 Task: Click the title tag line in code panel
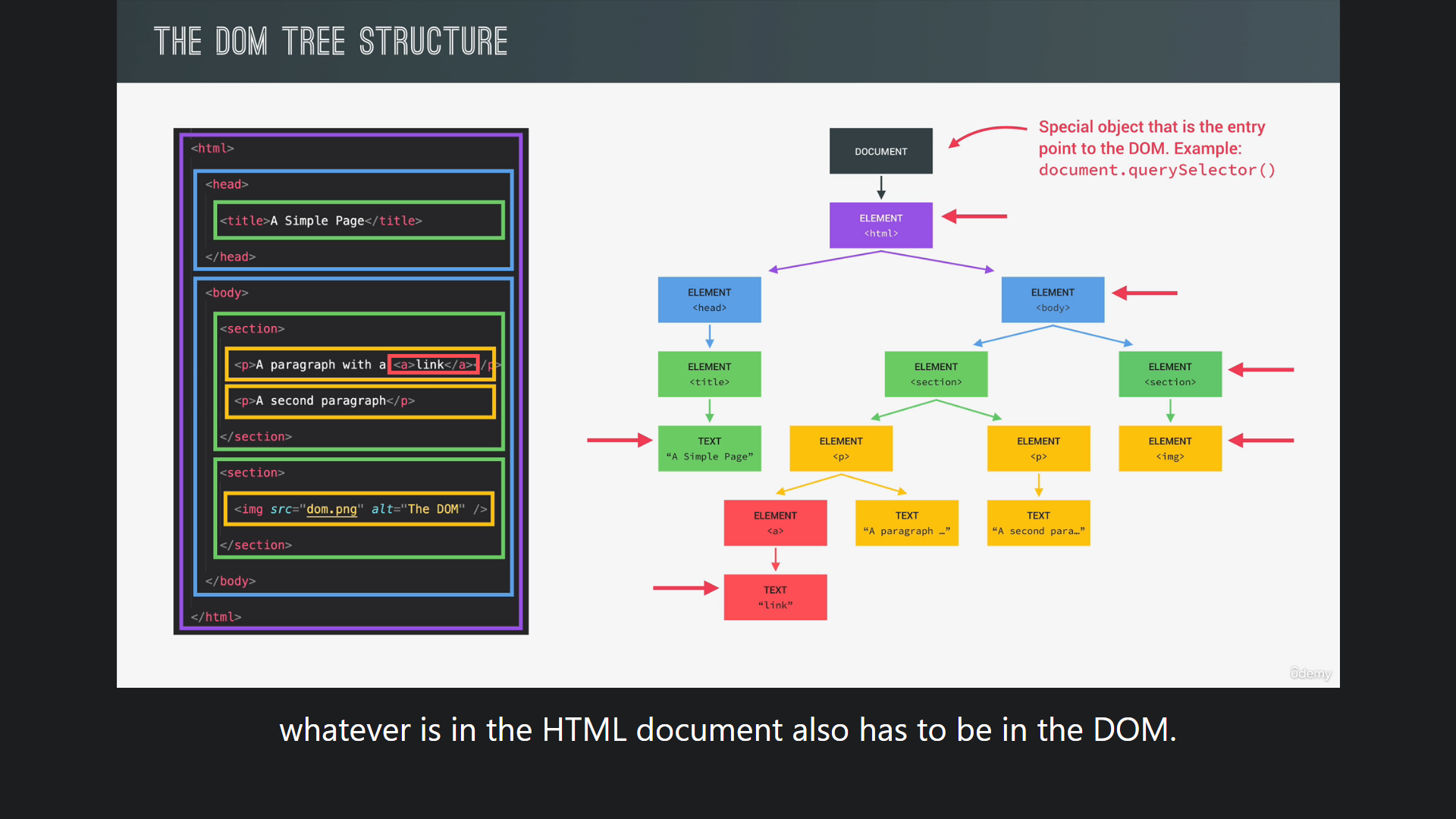(321, 221)
